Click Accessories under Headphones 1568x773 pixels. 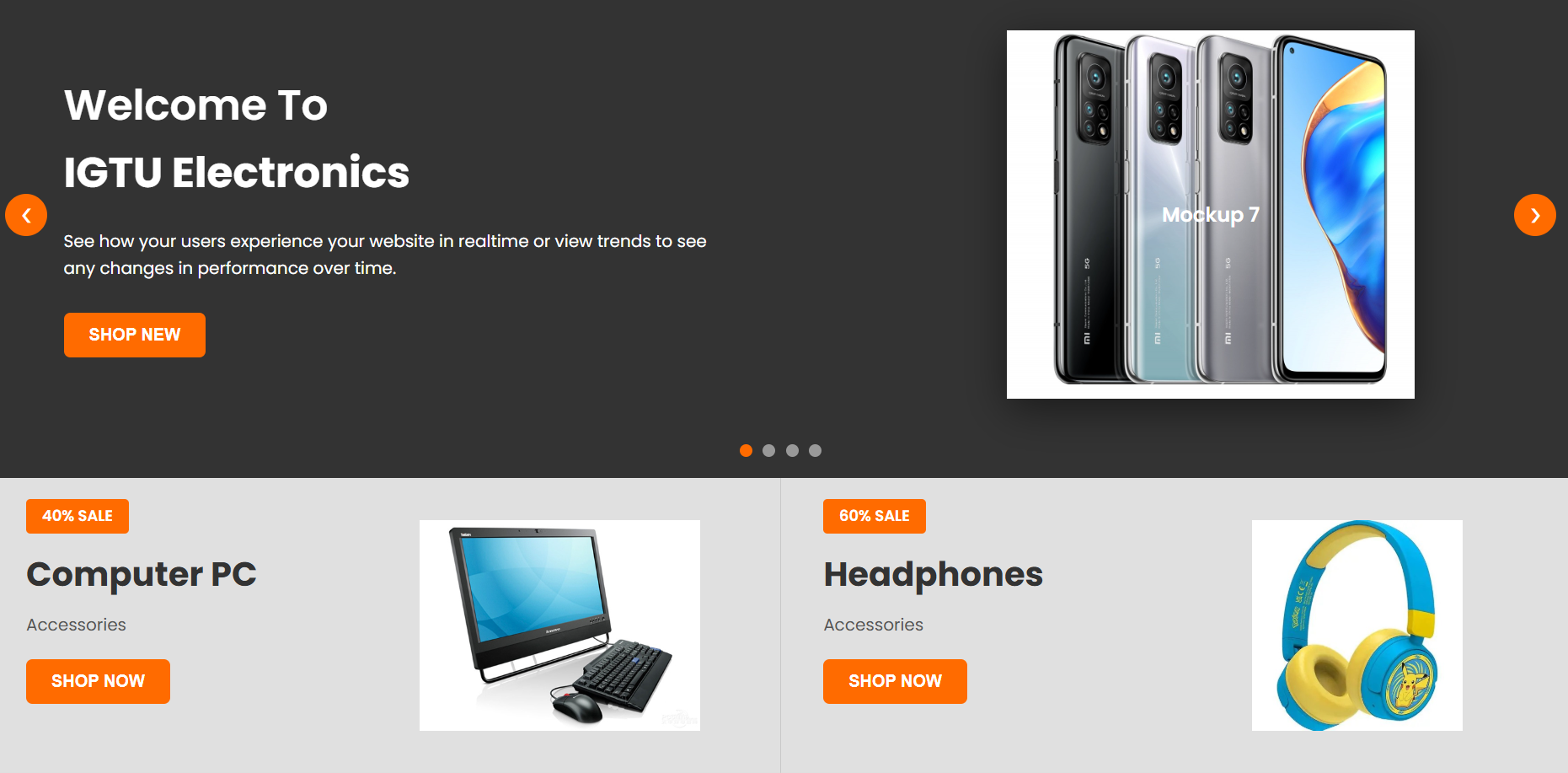[873, 625]
